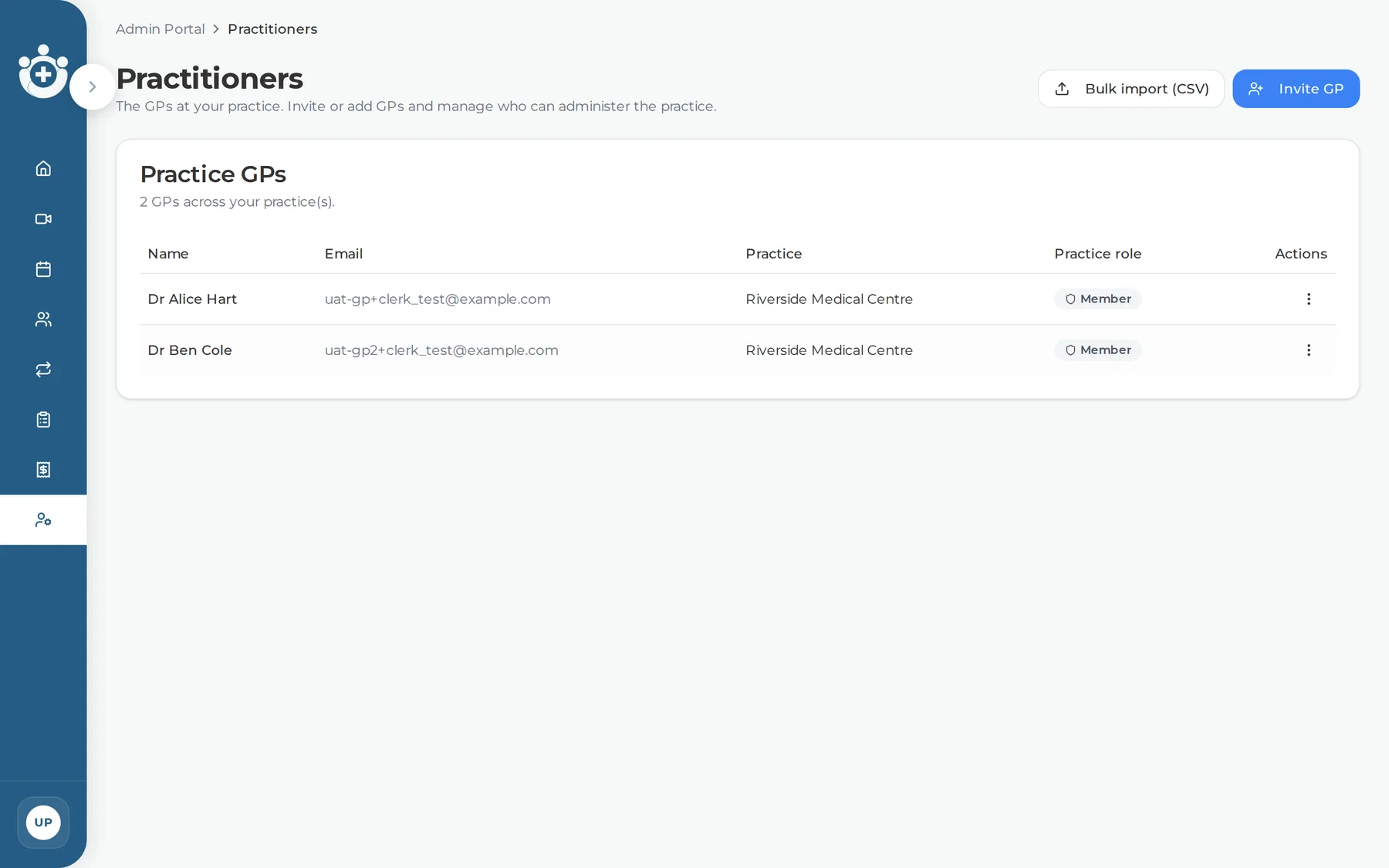Open actions menu for Dr Alice Hart
Viewport: 1389px width, 868px height.
1309,299
